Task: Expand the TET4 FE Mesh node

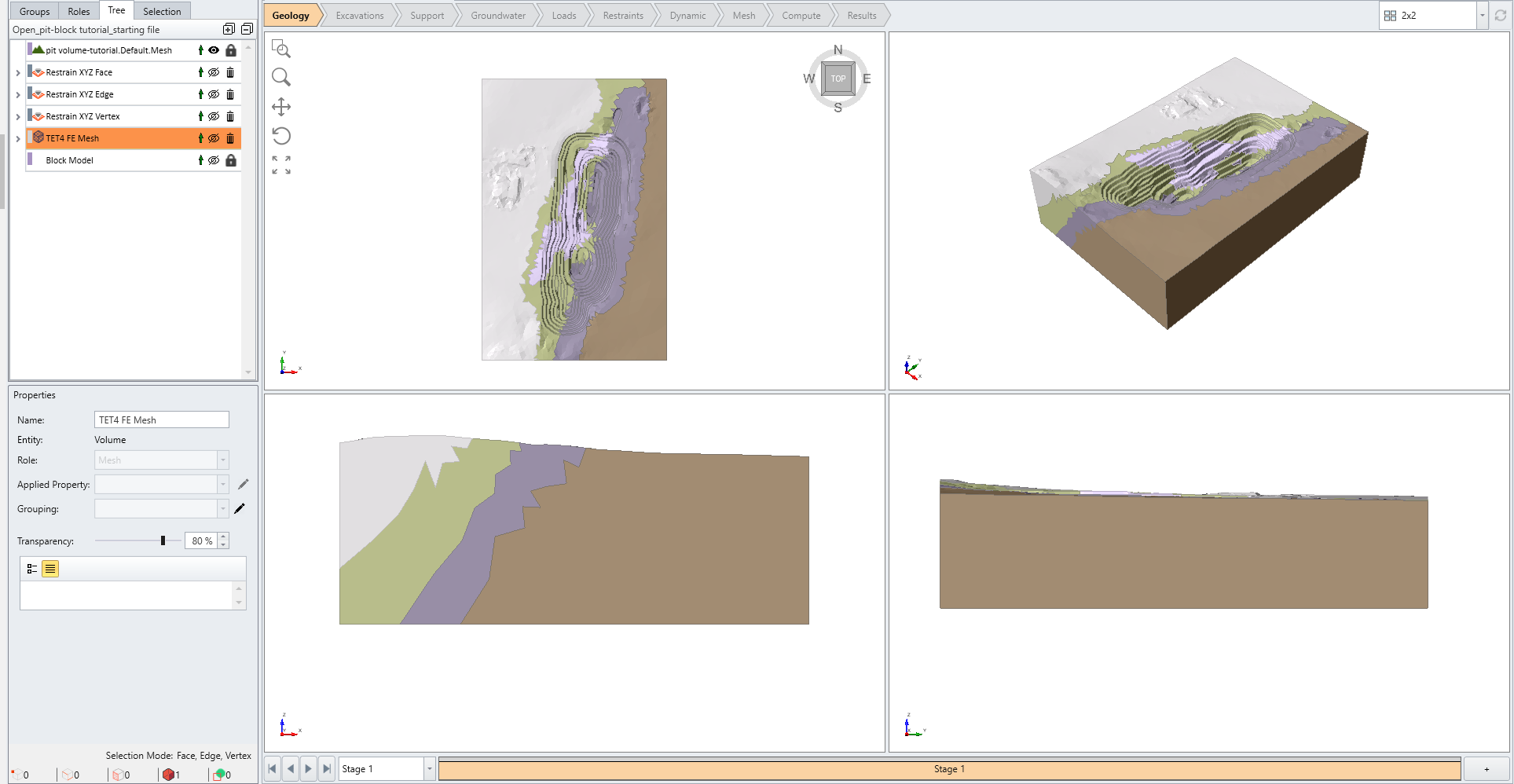Action: point(18,138)
